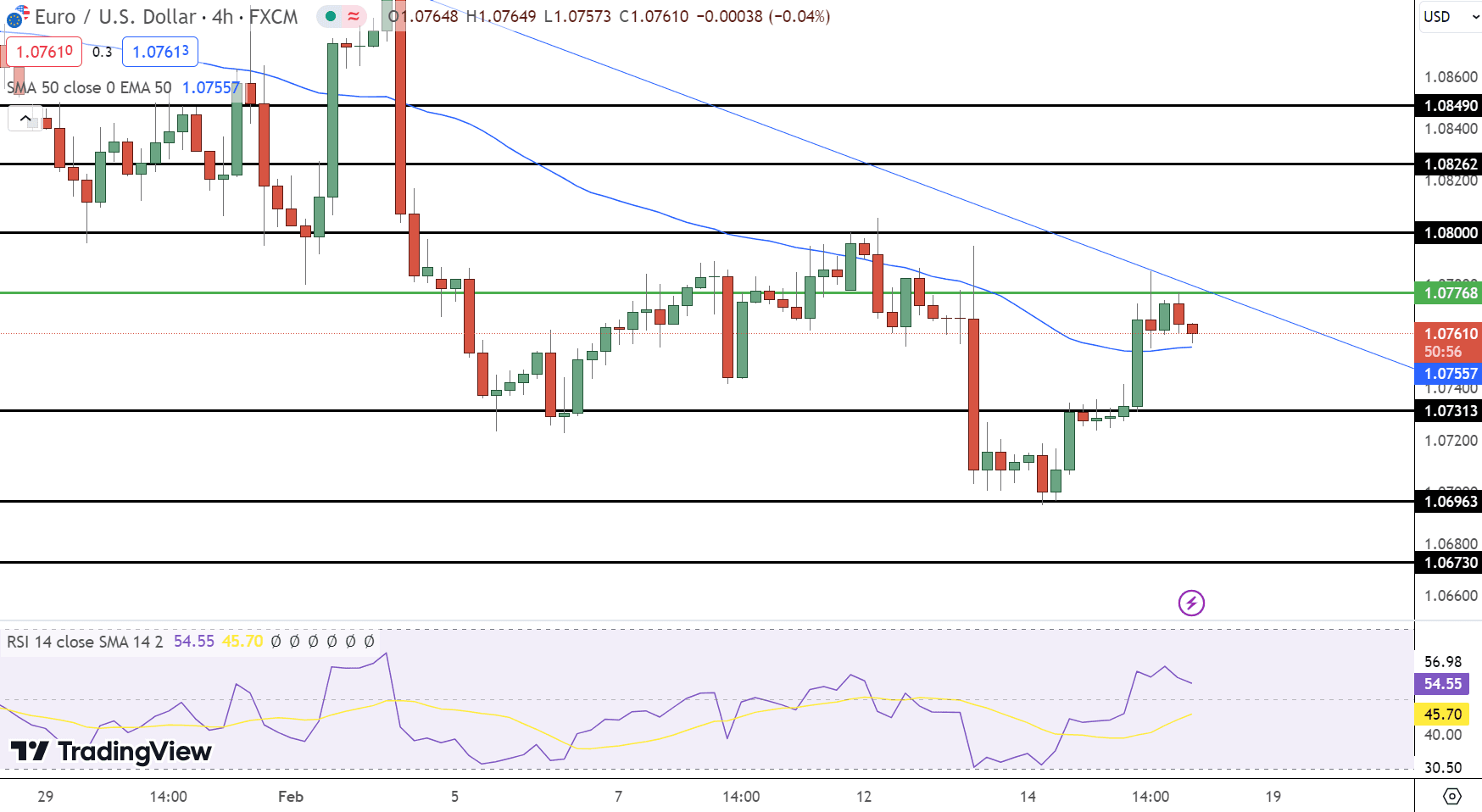Click the sell price 1.07610 button
The width and height of the screenshot is (1482, 812).
44,52
